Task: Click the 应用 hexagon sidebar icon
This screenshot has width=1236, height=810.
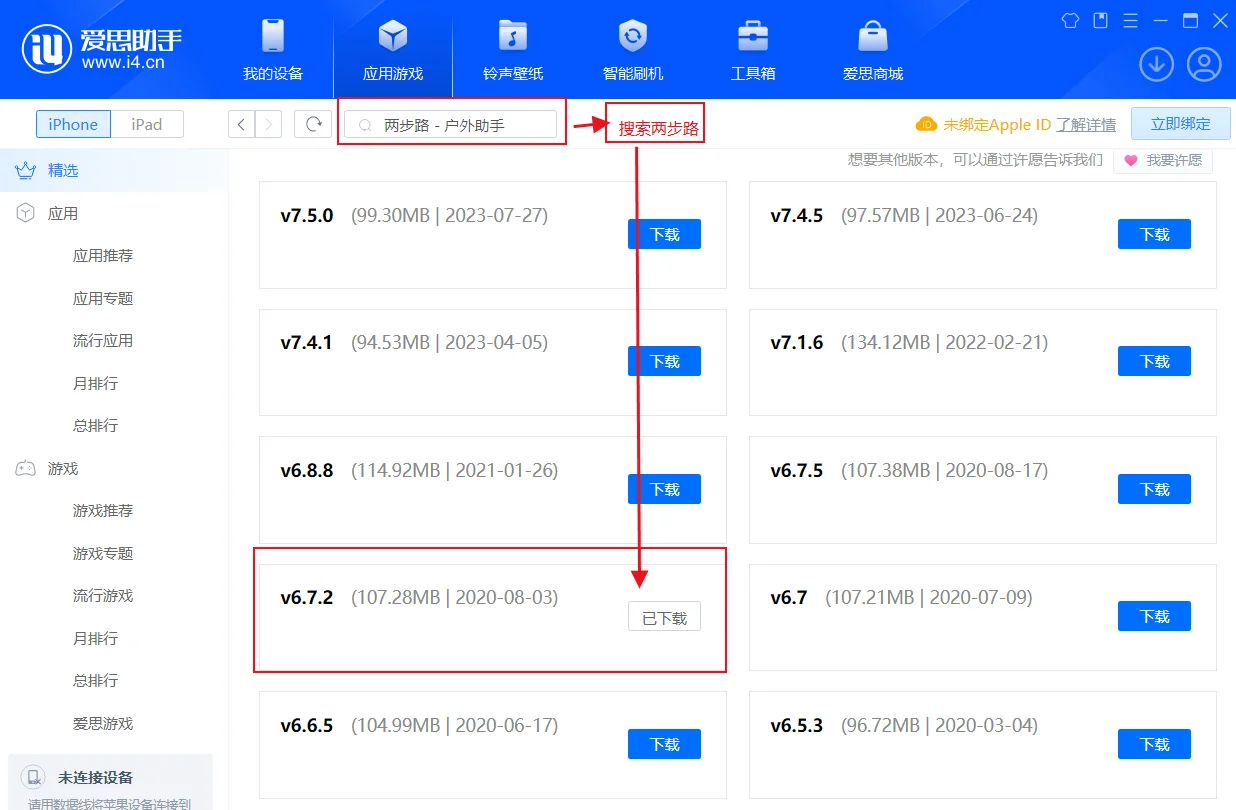Action: coord(25,213)
